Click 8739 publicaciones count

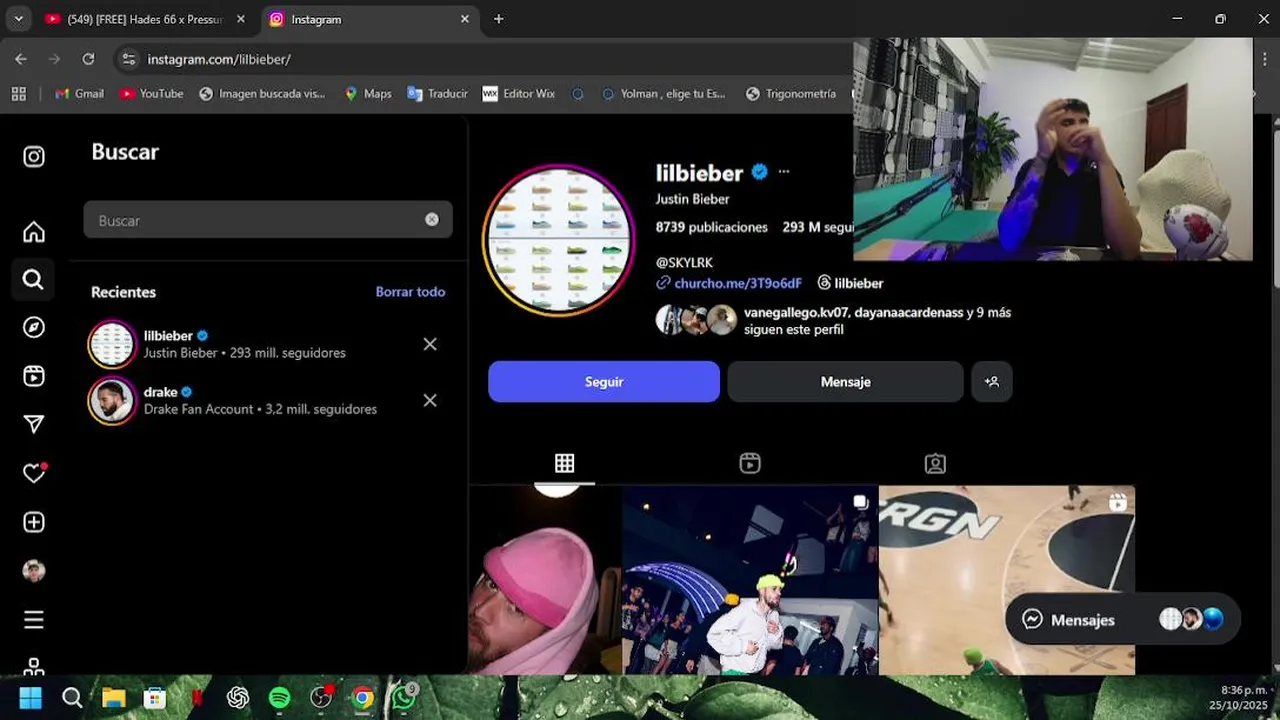tap(711, 227)
